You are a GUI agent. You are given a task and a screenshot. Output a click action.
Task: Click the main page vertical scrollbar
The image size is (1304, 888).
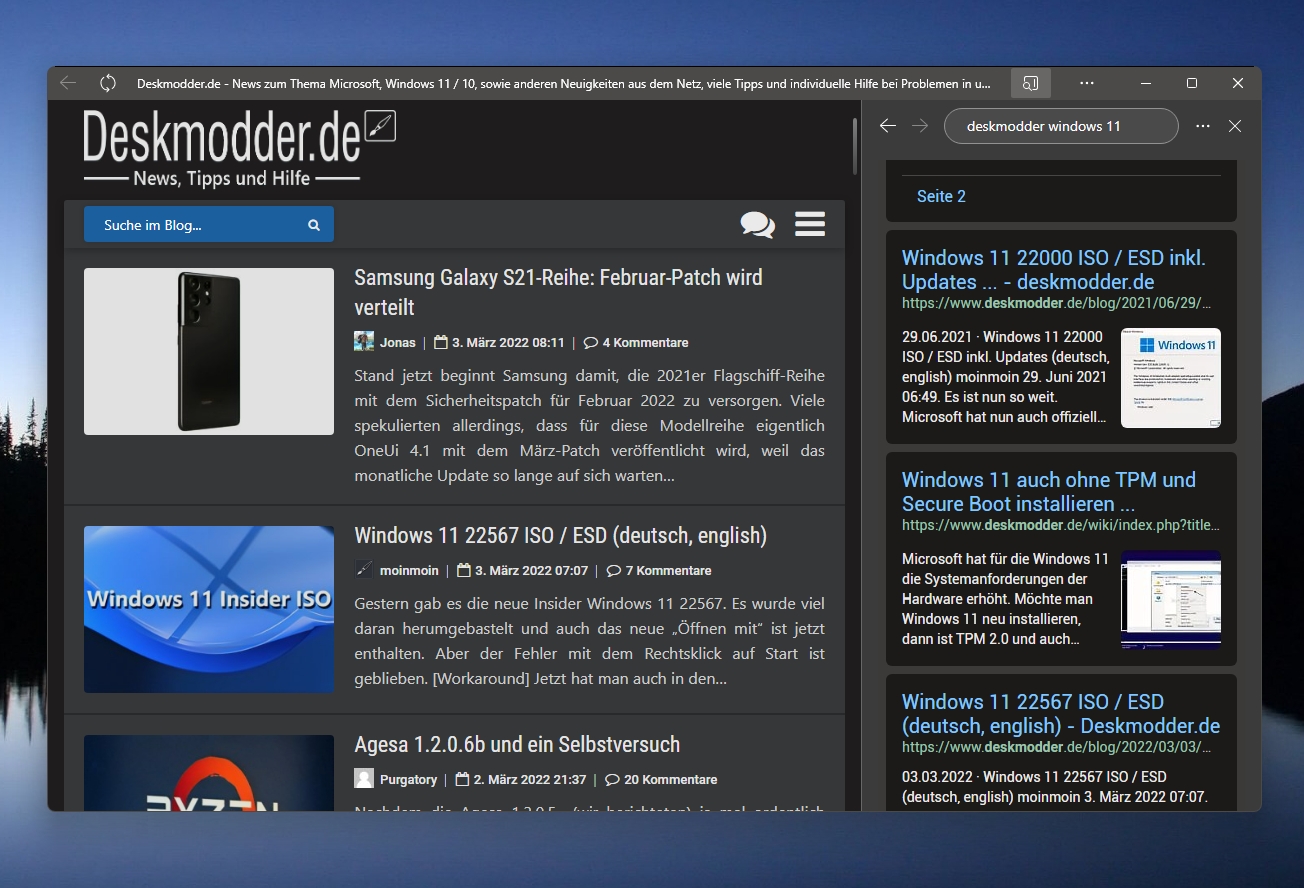point(855,147)
